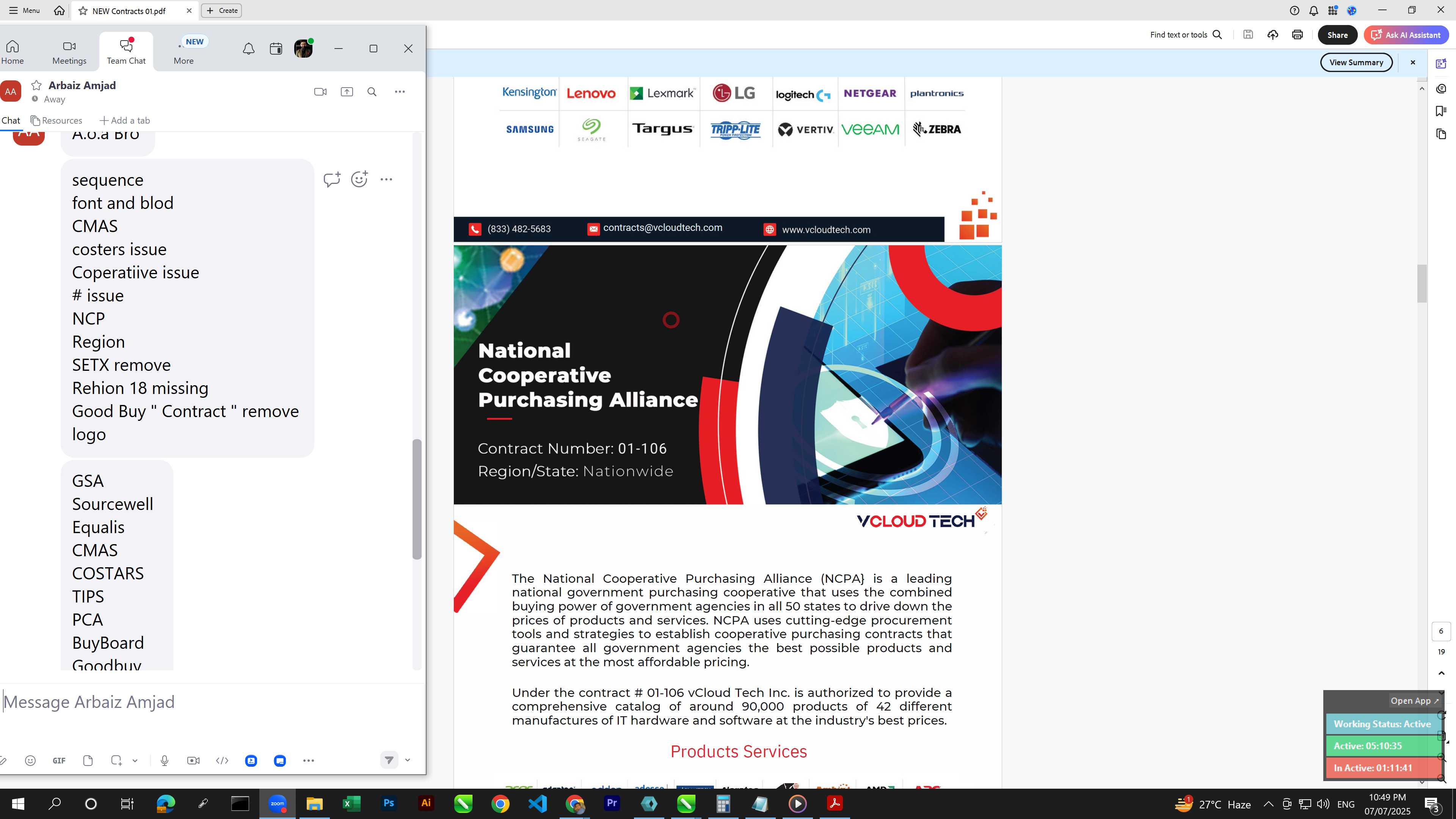The width and height of the screenshot is (1456, 819).
Task: Print the PDF document
Action: (x=1297, y=35)
